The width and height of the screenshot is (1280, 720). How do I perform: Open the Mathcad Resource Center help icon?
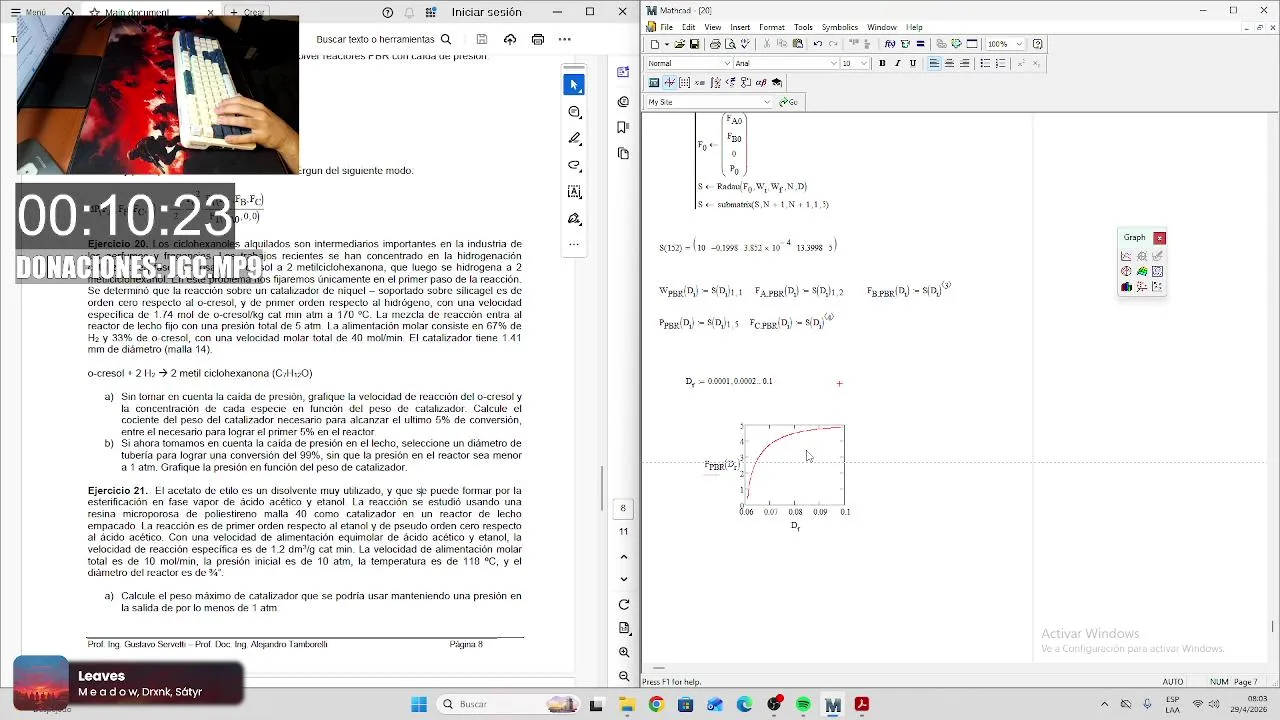pyautogui.click(x=1037, y=44)
